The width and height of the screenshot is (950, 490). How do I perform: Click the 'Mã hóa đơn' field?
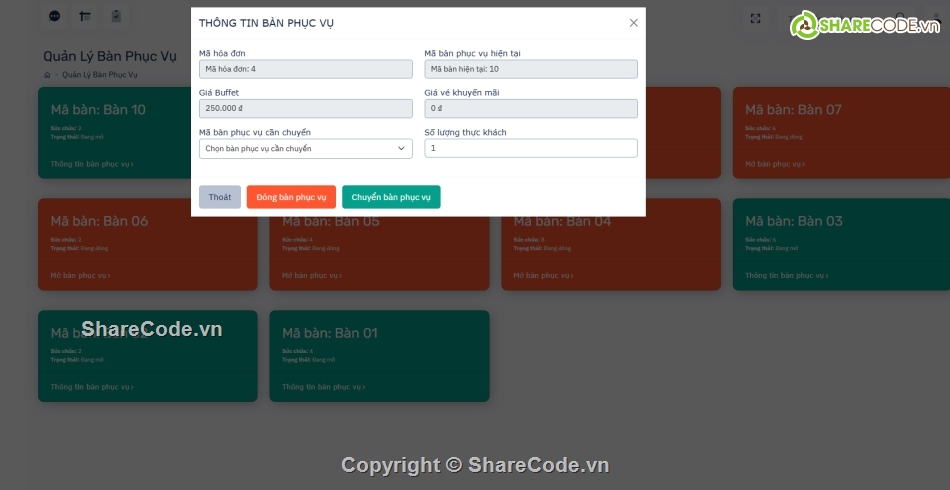(305, 69)
